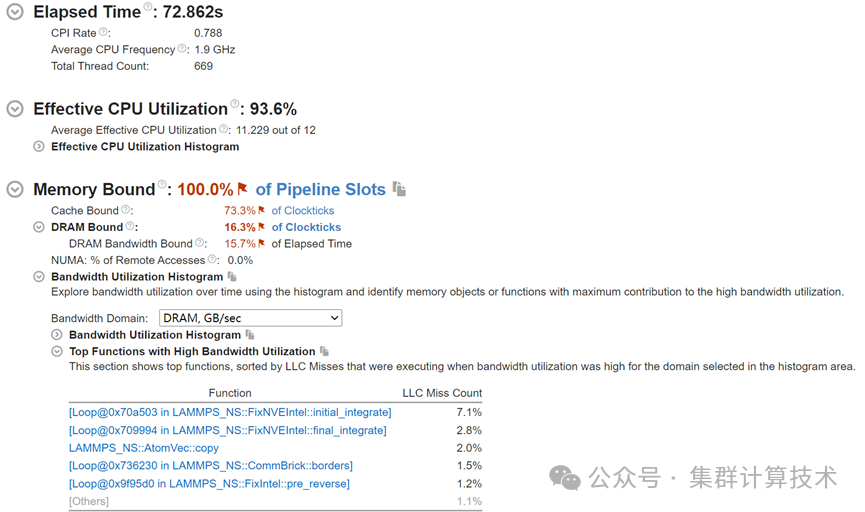Screen dimensions: 865x512
Task: Click help icon beside Memory Bound heading
Action: [x=162, y=187]
